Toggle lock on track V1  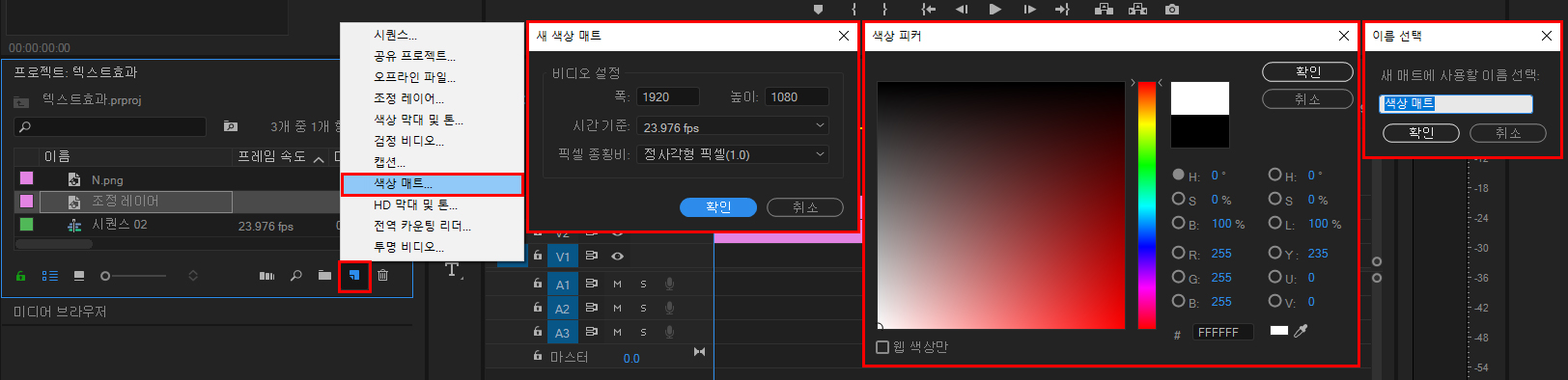pos(538,256)
